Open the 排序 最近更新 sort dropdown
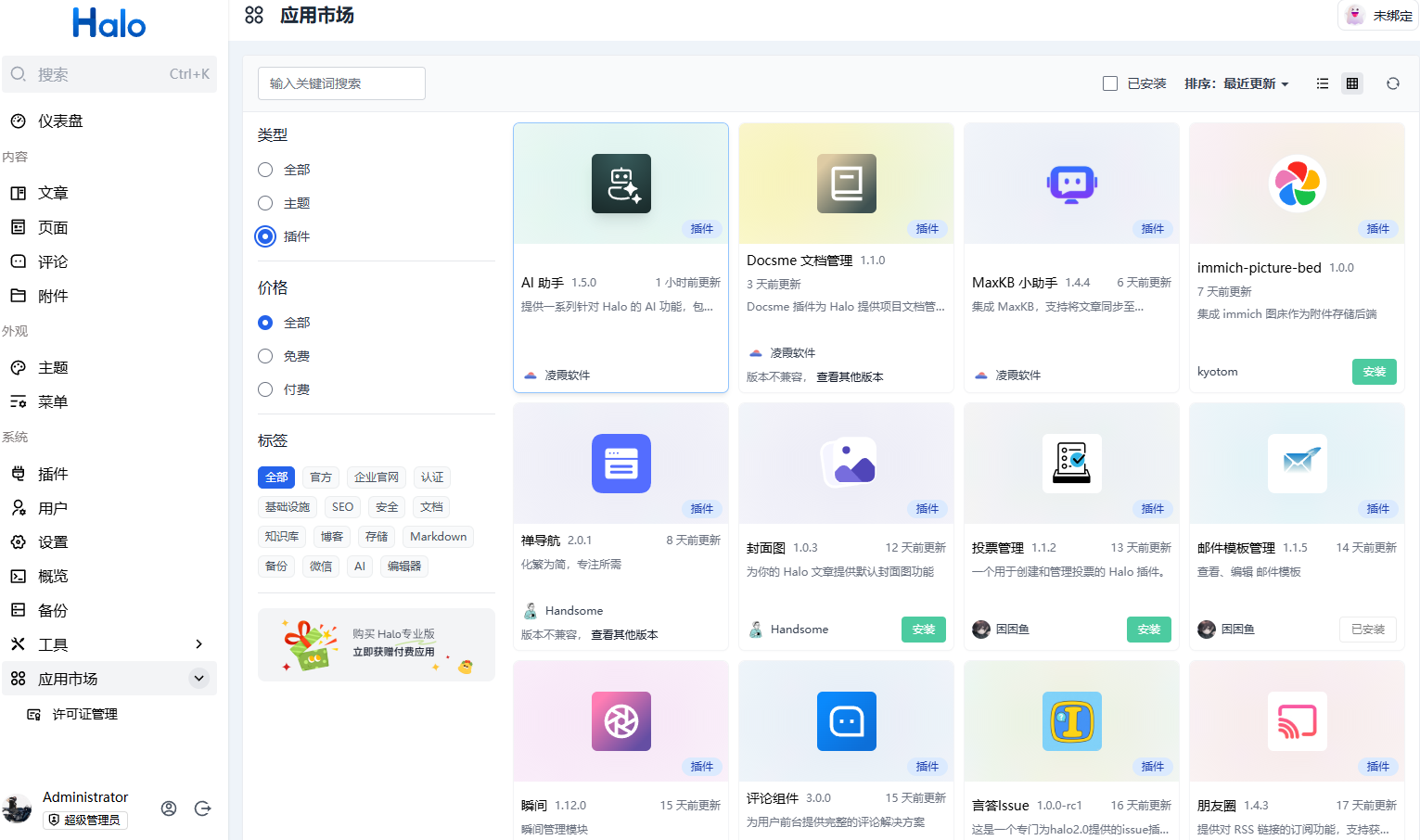 point(1236,83)
